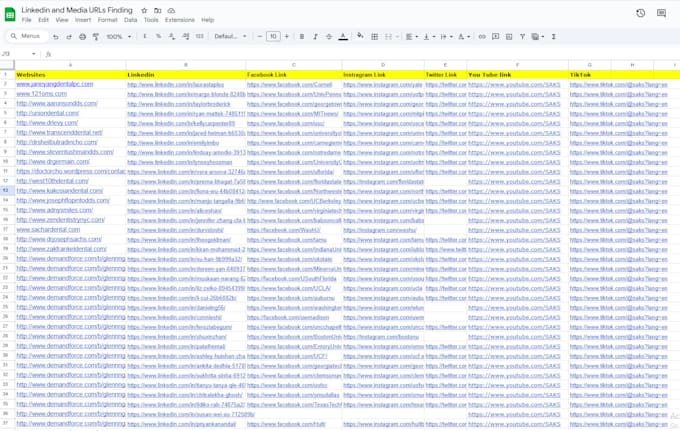Open the merge cells dropdown
The image size is (680, 431).
[x=392, y=37]
